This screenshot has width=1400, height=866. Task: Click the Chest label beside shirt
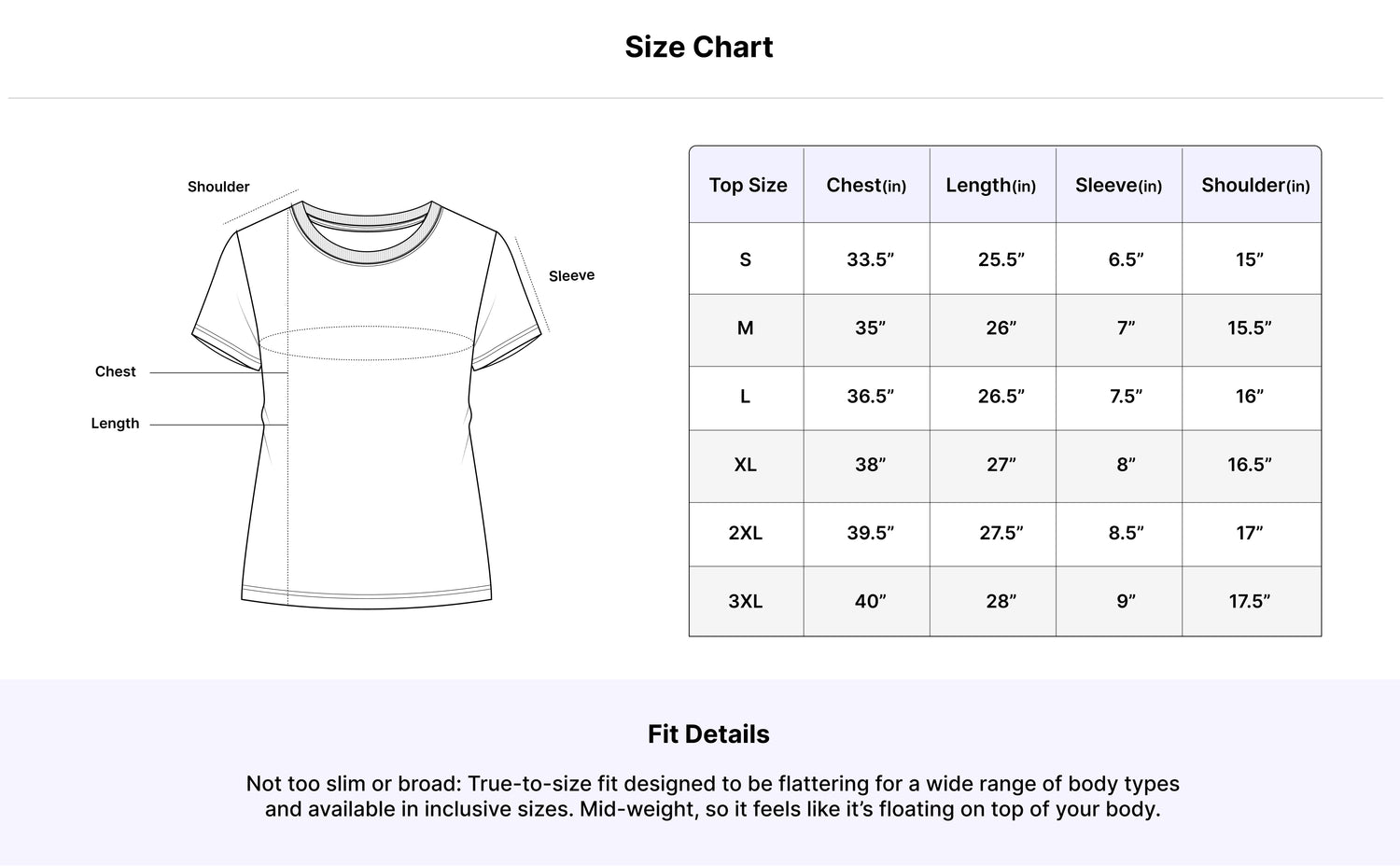tap(116, 371)
